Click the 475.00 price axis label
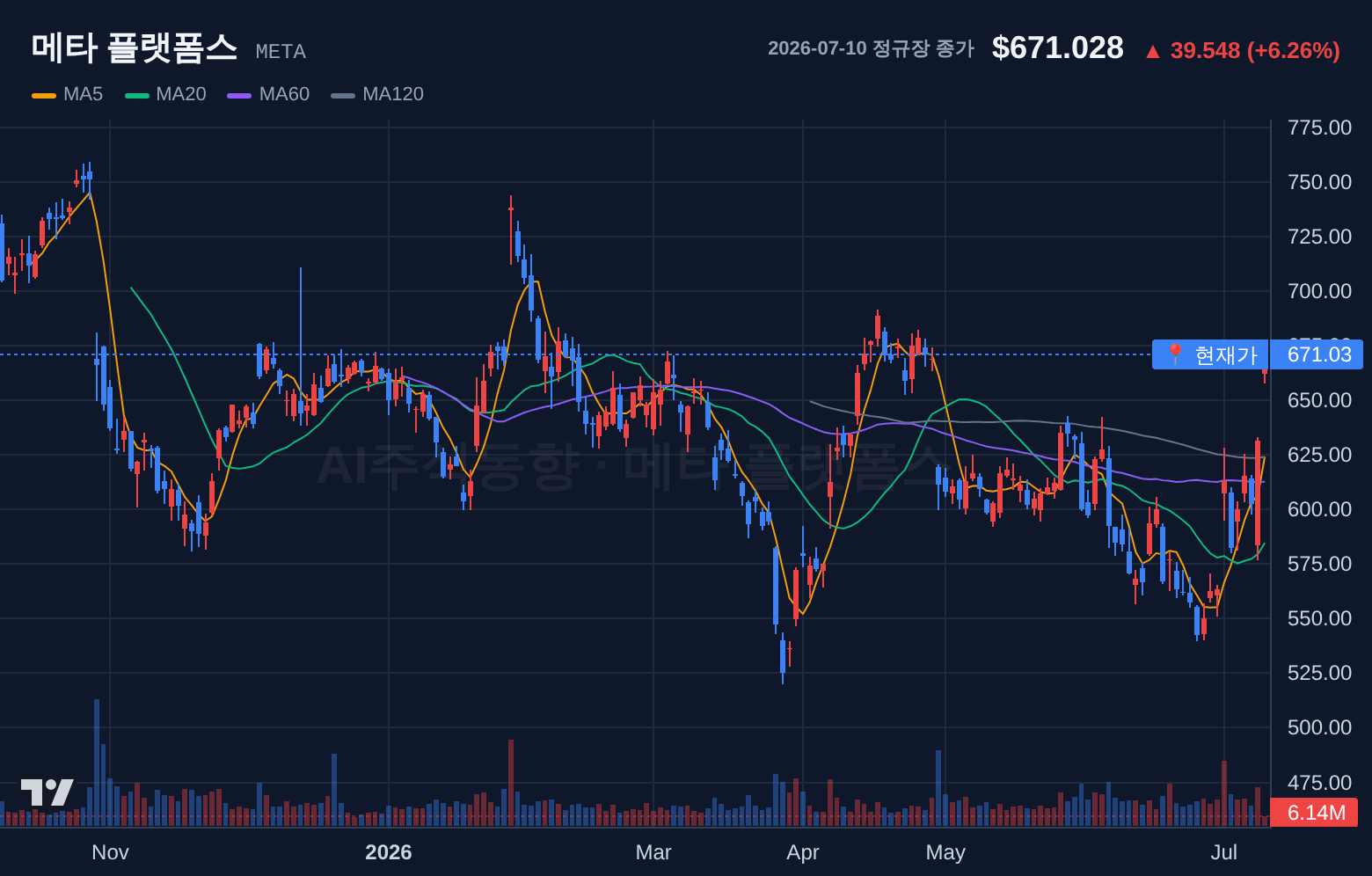Viewport: 1372px width, 876px height. coord(1319,783)
